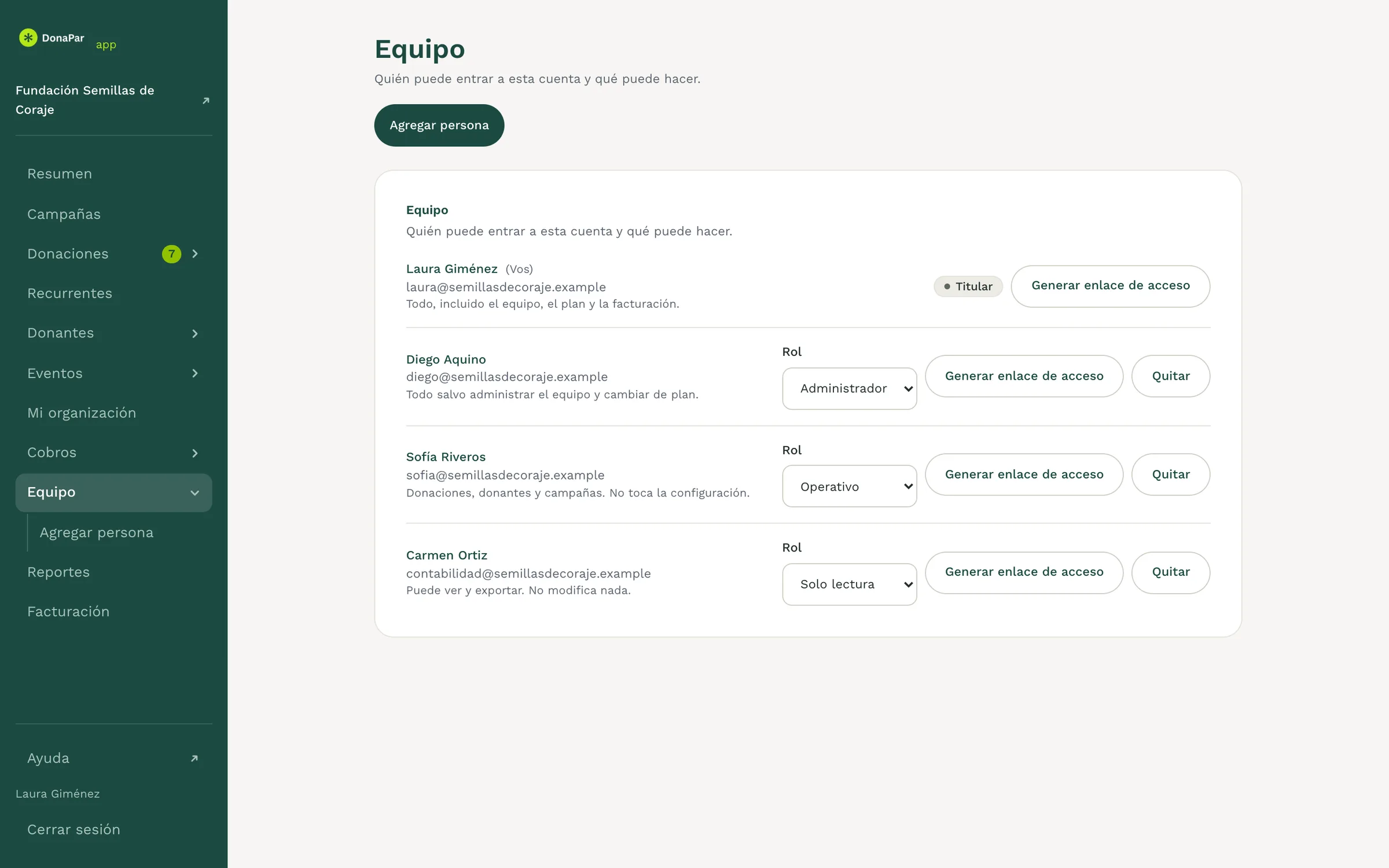The height and width of the screenshot is (868, 1389).
Task: Open Diego Aquino's Administrador role dropdown
Action: pyautogui.click(x=850, y=388)
